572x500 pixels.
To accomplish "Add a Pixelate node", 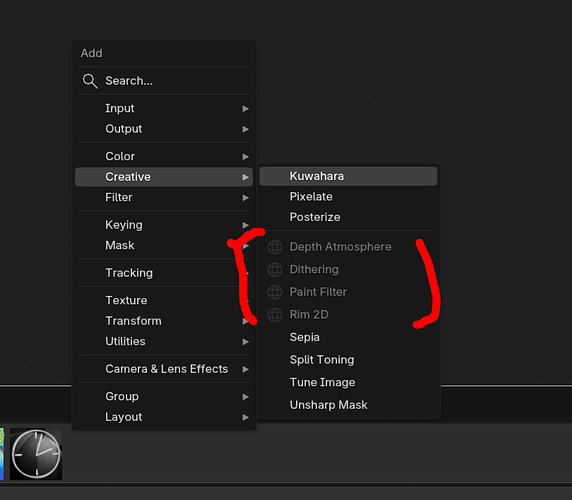I will click(x=348, y=197).
